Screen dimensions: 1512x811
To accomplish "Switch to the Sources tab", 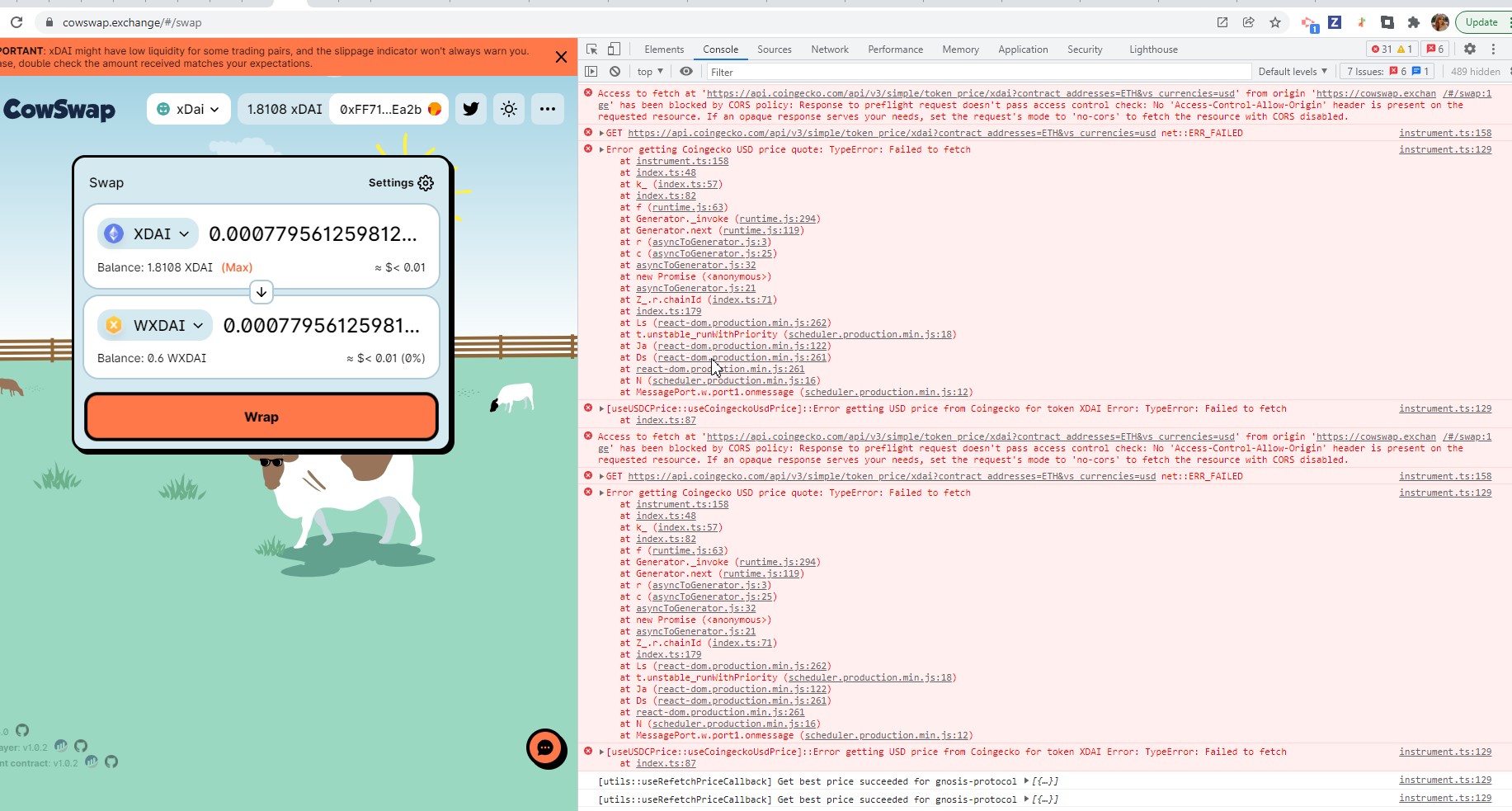I will (775, 50).
